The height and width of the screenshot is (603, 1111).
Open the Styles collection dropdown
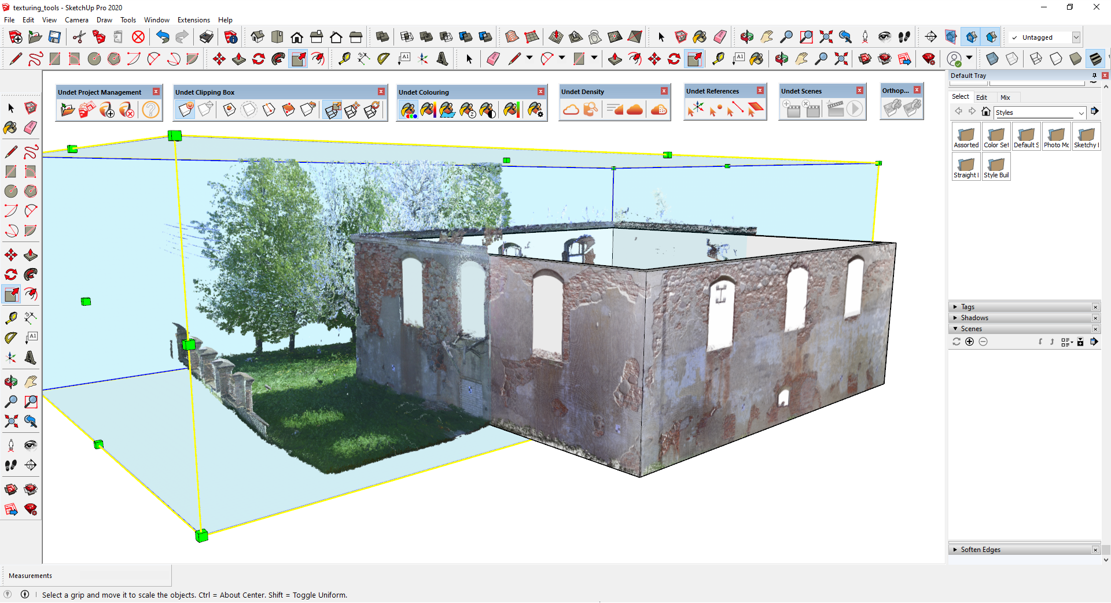(x=1081, y=112)
